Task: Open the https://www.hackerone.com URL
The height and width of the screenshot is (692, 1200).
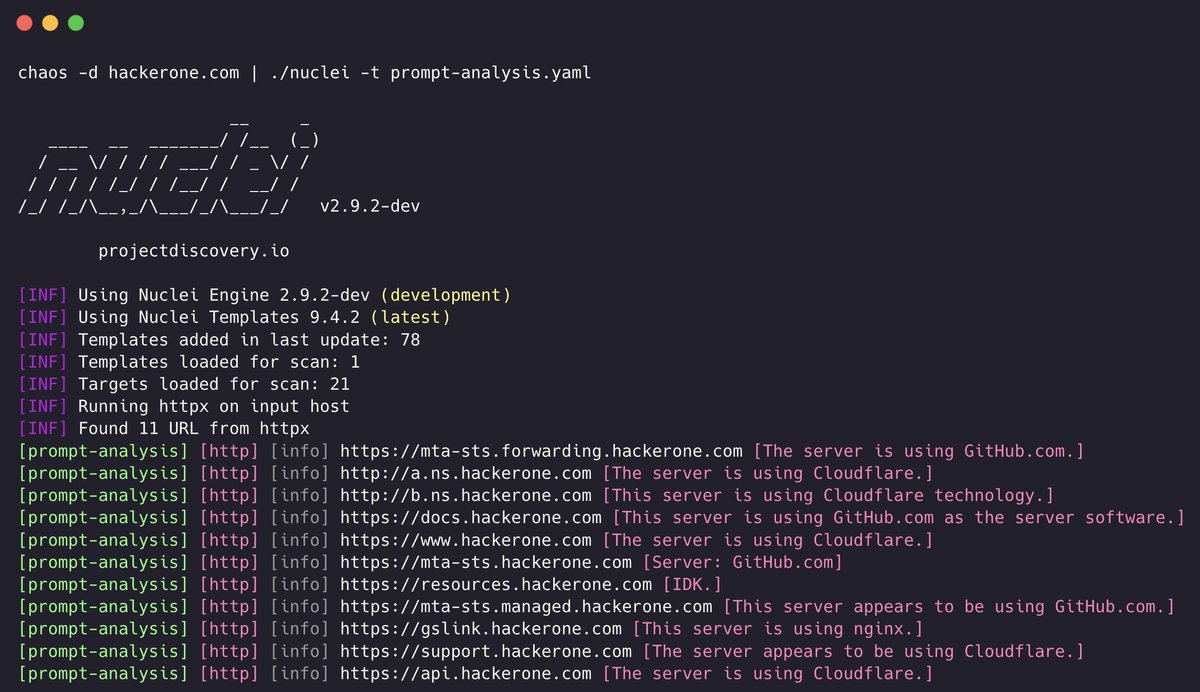Action: 466,539
